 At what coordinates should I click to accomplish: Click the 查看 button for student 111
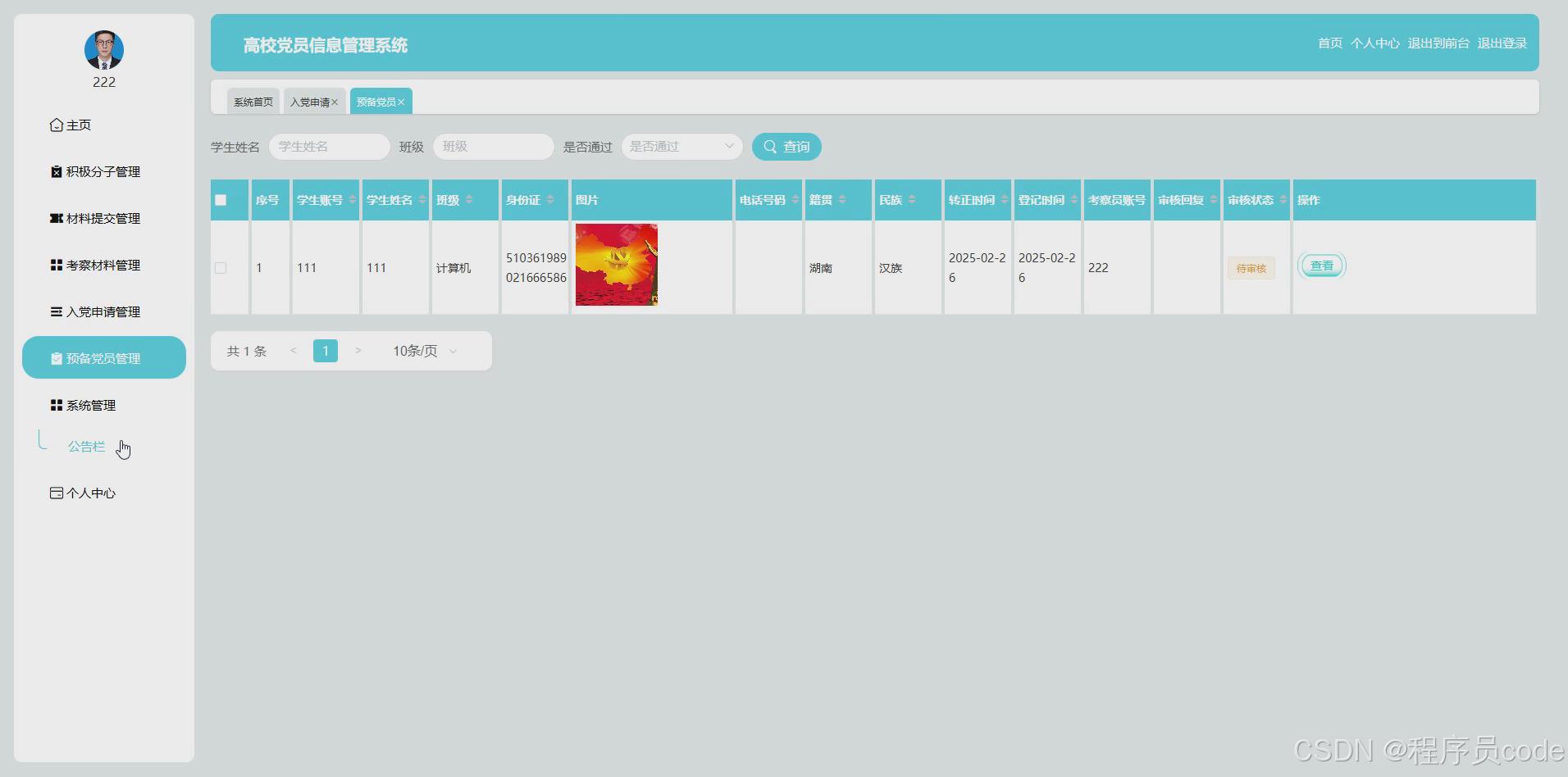click(x=1322, y=266)
